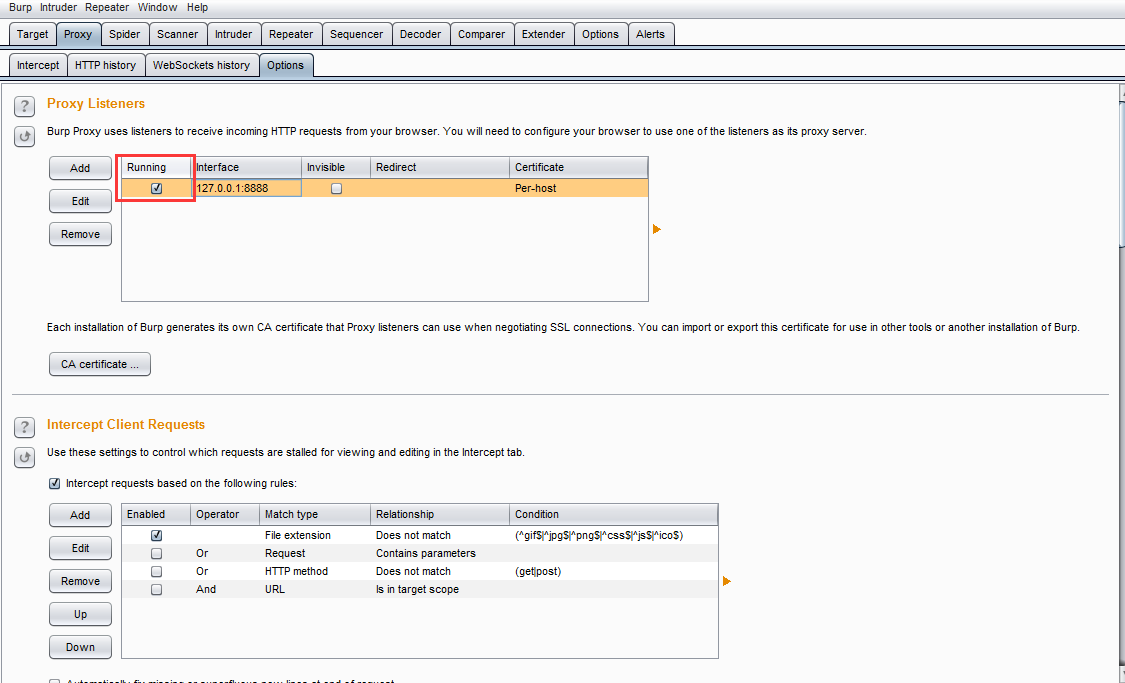Select the Contains parameters relationship cell
Screen dimensions: 1125x683
coord(440,553)
